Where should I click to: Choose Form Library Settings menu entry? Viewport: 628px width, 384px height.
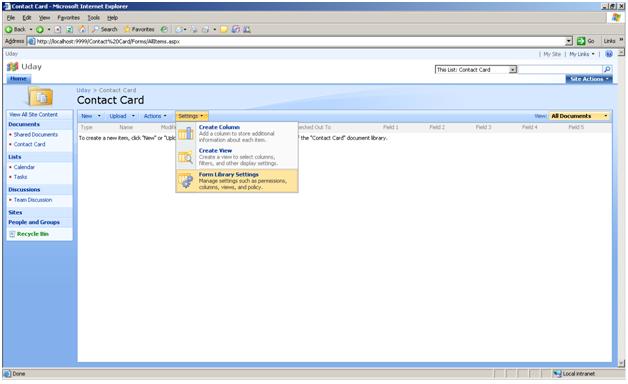[x=237, y=181]
